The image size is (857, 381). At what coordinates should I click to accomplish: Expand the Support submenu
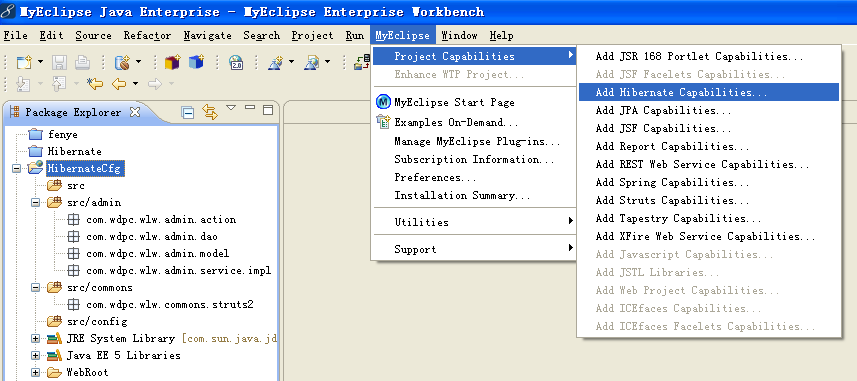474,249
